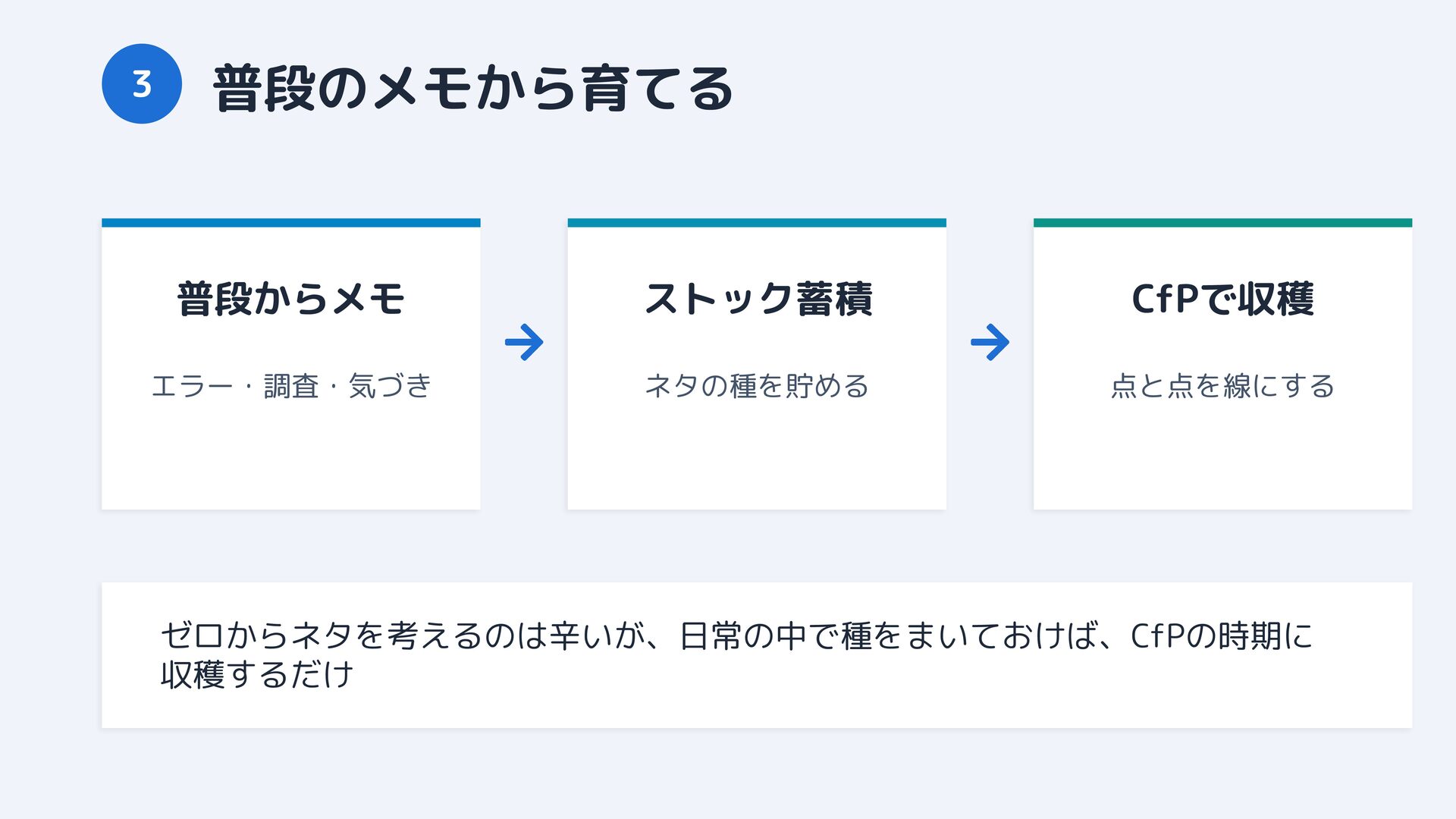The width and height of the screenshot is (1456, 819).
Task: Select the slide title 普段のメモから育てる
Action: click(472, 89)
